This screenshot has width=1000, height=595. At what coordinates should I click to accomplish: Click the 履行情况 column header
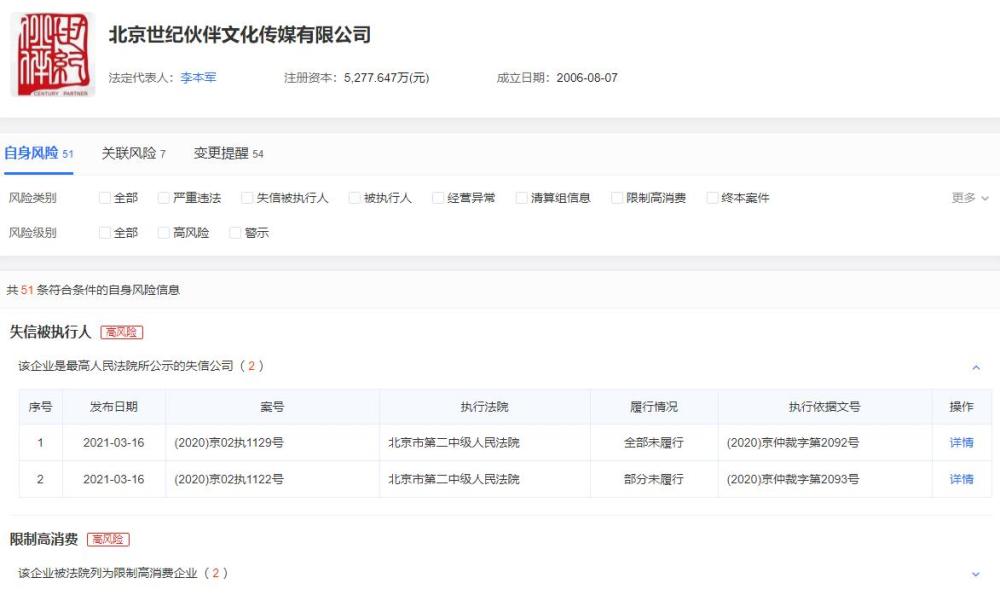[x=654, y=407]
